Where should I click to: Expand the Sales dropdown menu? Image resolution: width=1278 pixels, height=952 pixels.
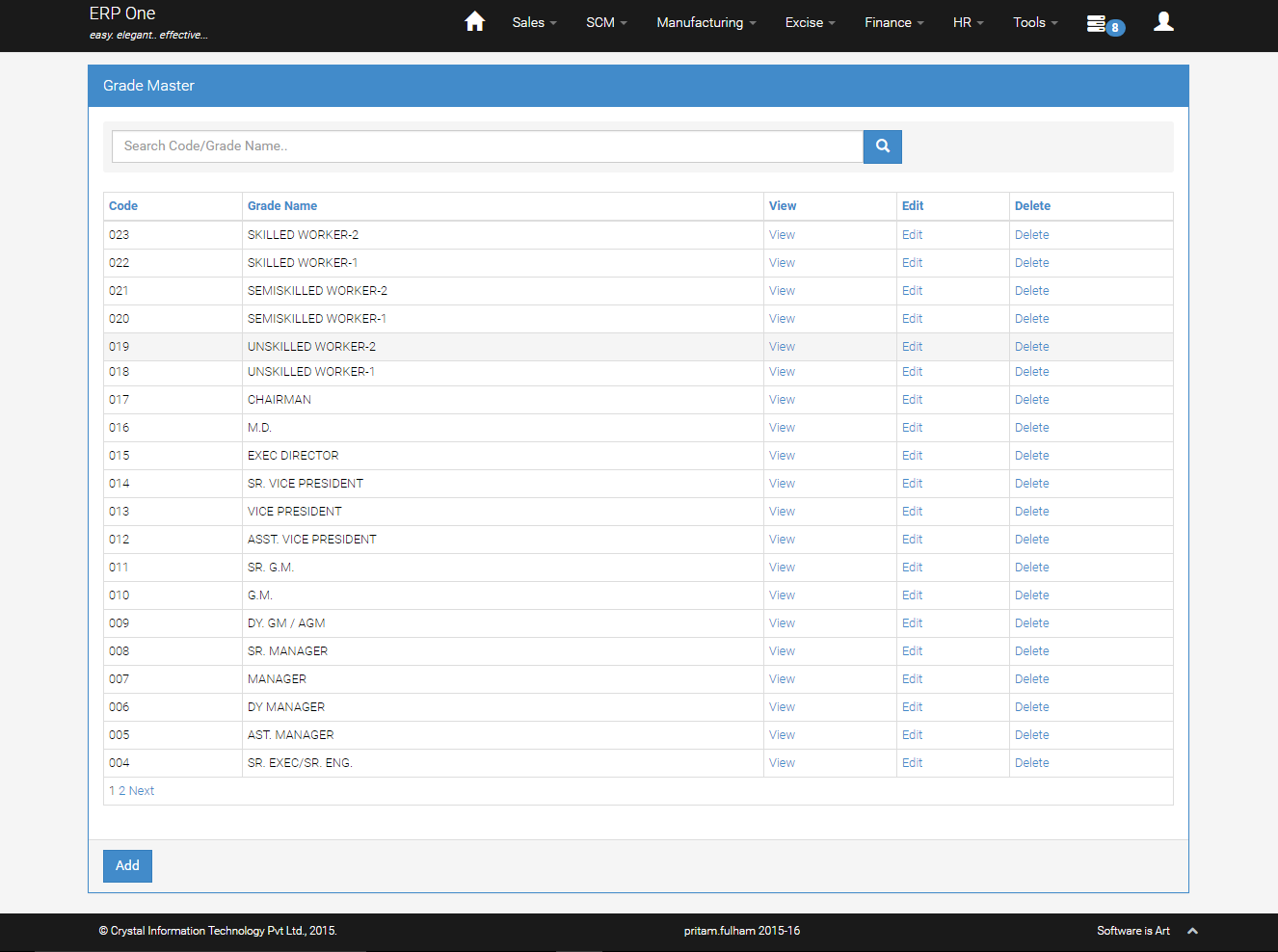[x=534, y=22]
